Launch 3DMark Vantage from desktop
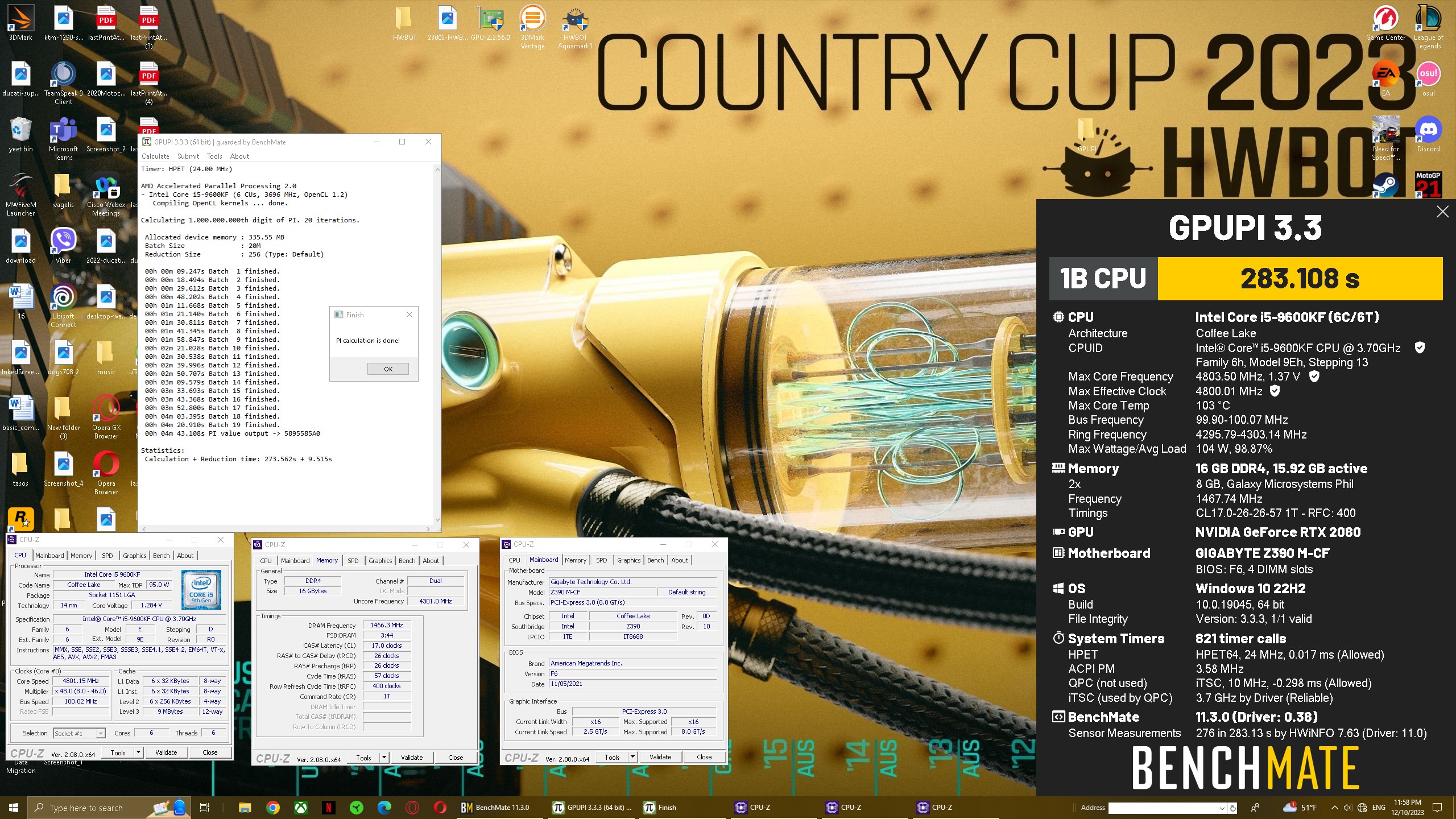 coord(532,27)
